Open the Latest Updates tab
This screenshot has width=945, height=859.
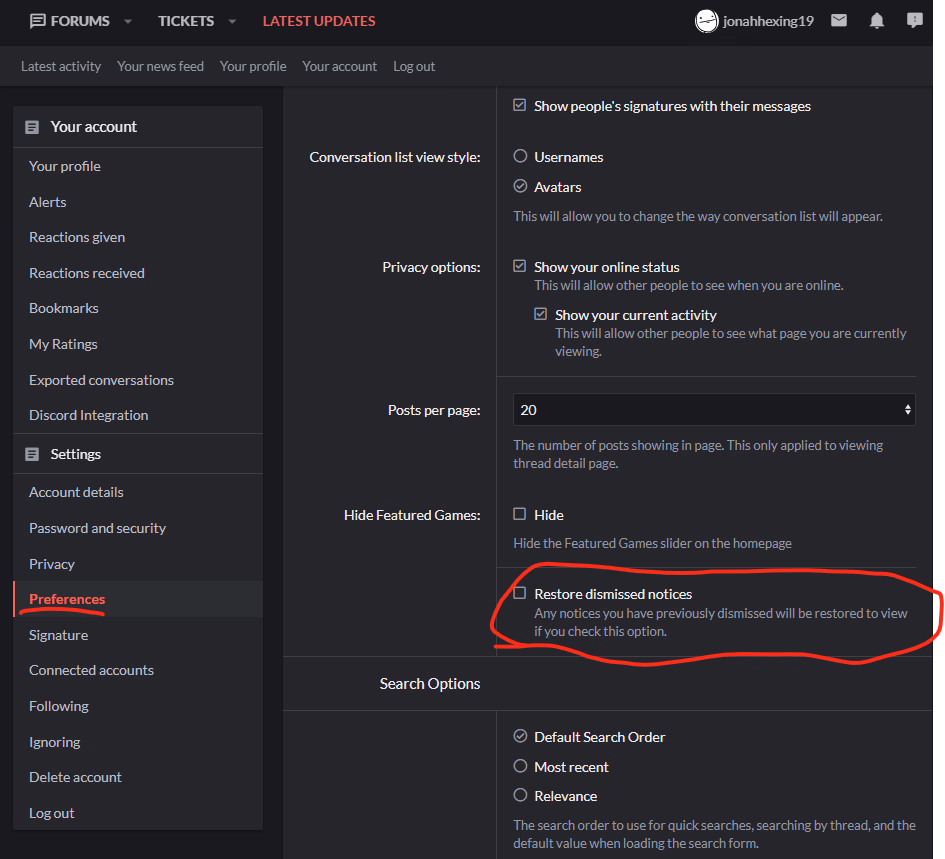pos(319,21)
